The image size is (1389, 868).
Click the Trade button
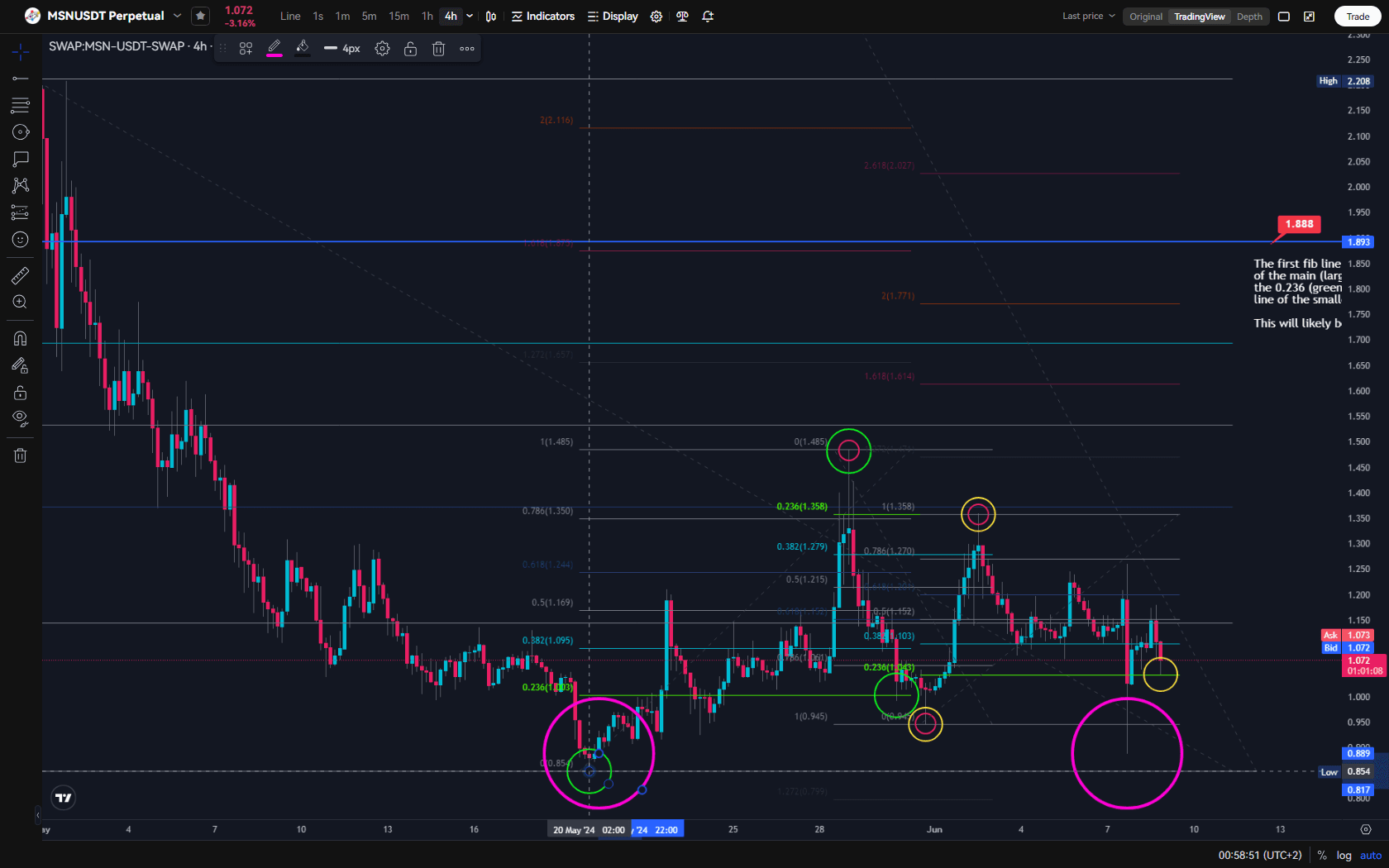point(1358,17)
